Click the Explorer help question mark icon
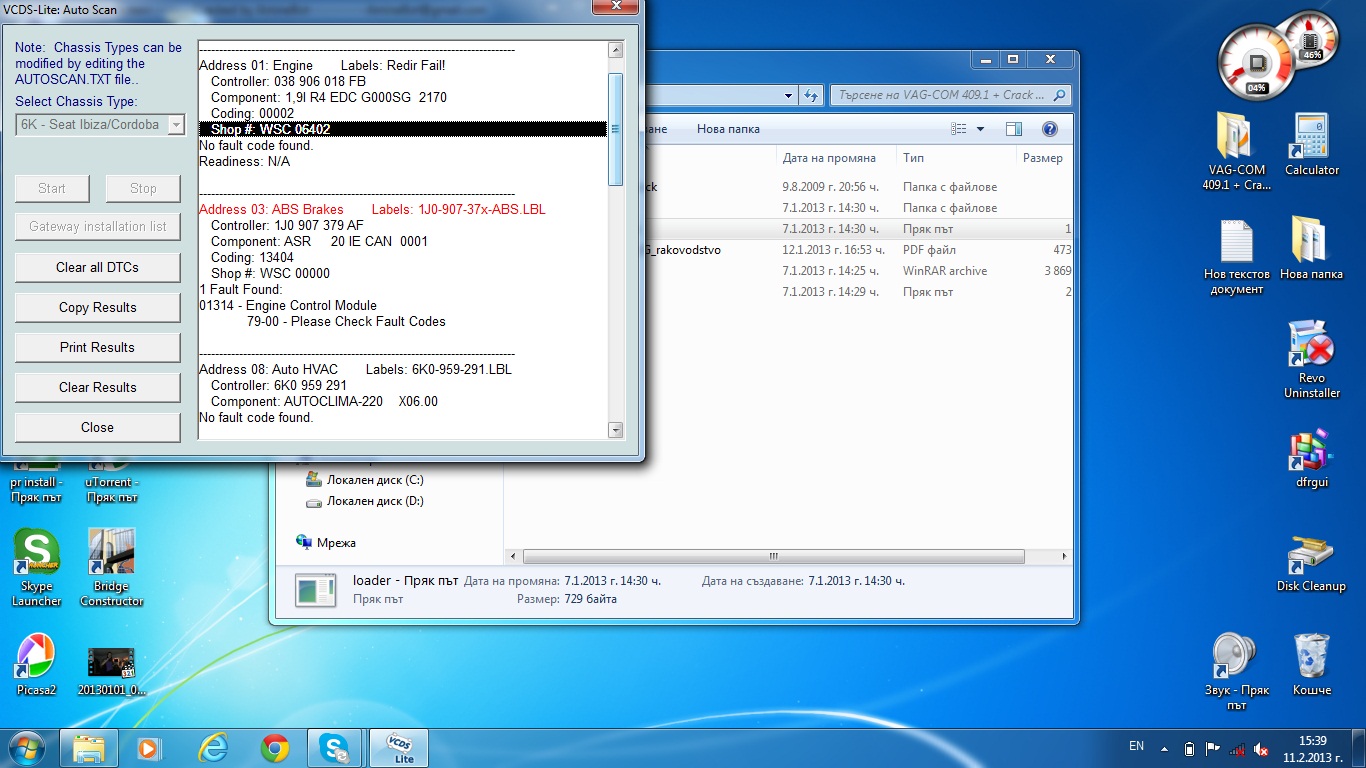The width and height of the screenshot is (1366, 768). coord(1050,129)
